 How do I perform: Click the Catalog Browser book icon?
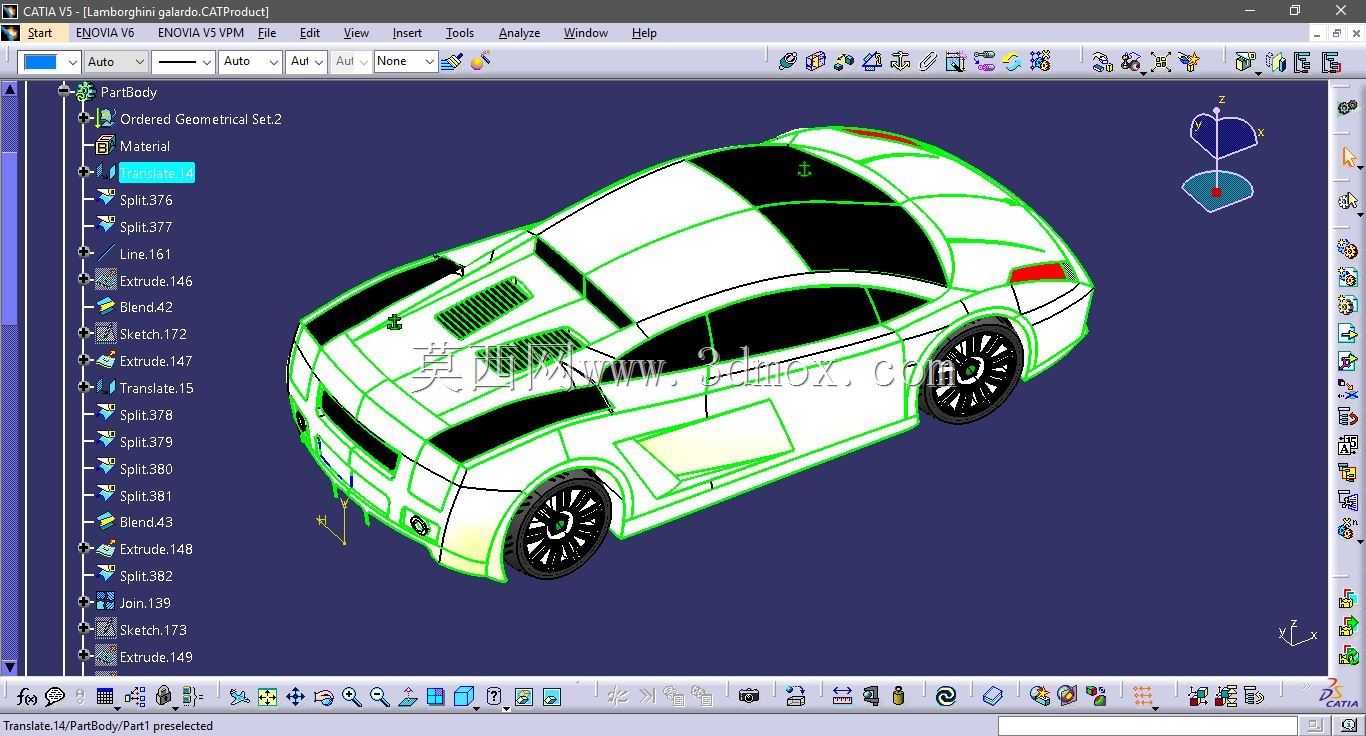tap(992, 696)
